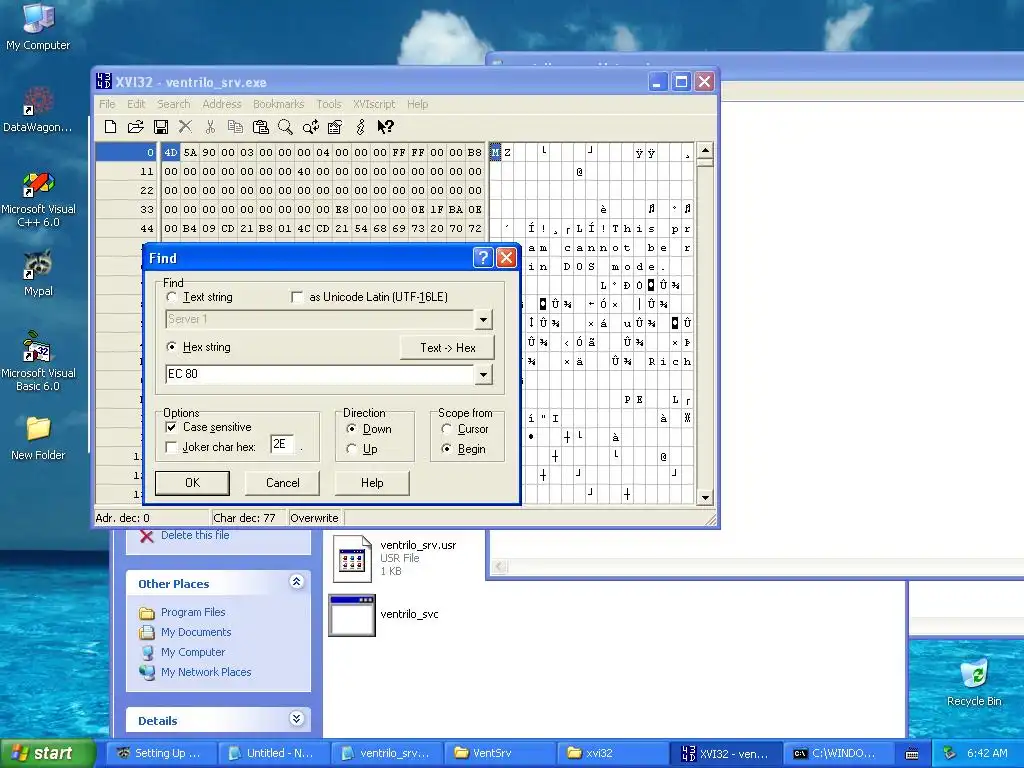Viewport: 1024px width, 768px height.
Task: Click the Paste clipboard toolbar icon
Action: pos(261,127)
